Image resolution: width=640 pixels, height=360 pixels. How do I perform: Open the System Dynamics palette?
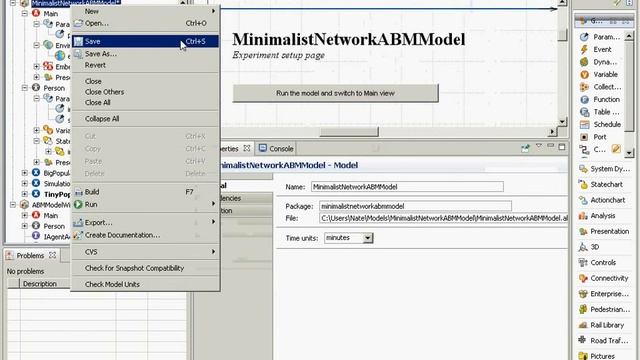point(604,169)
